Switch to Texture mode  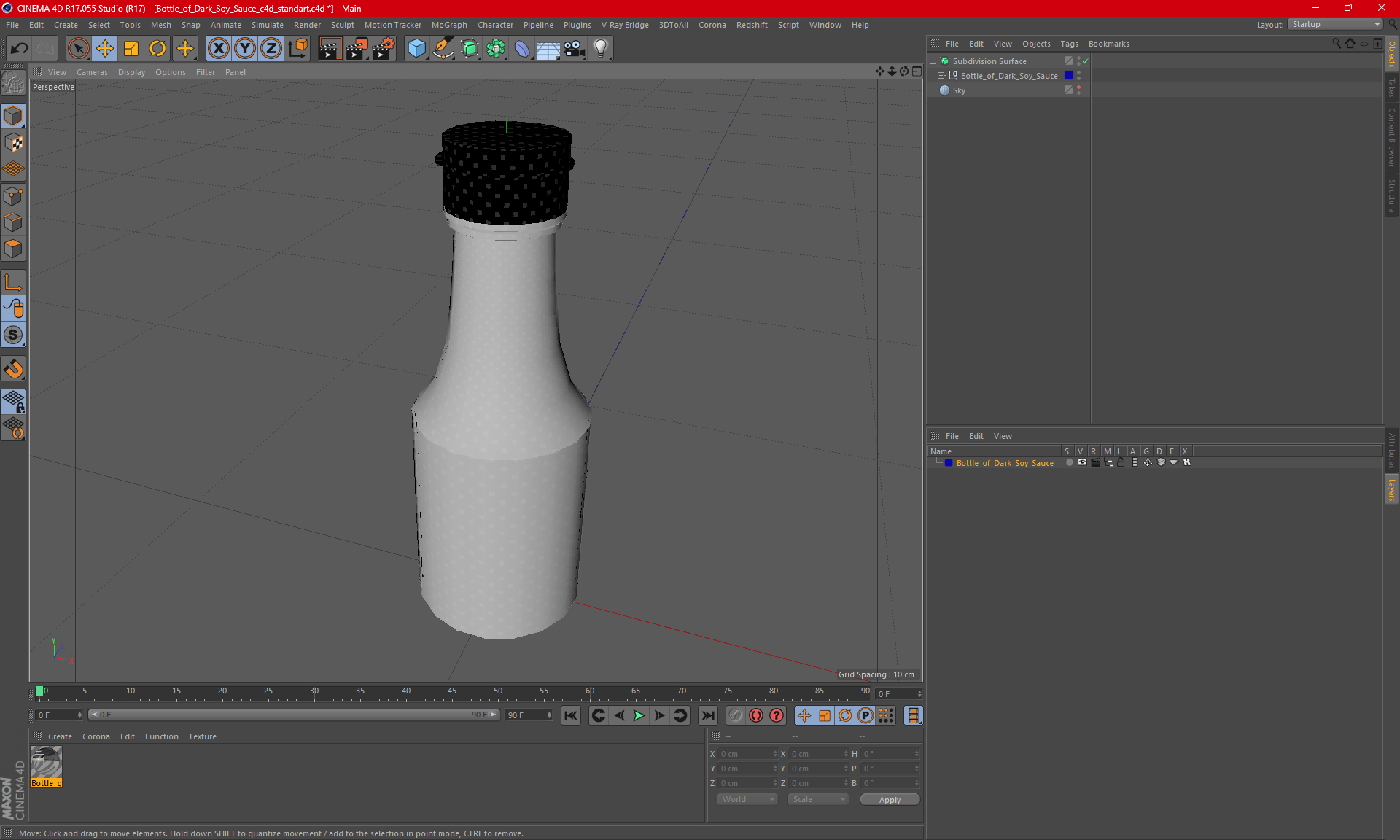14,143
